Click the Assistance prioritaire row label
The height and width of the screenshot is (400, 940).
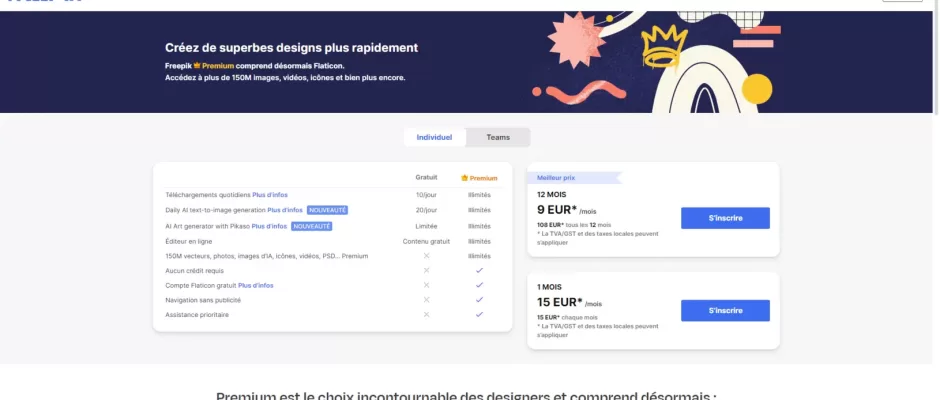click(197, 315)
